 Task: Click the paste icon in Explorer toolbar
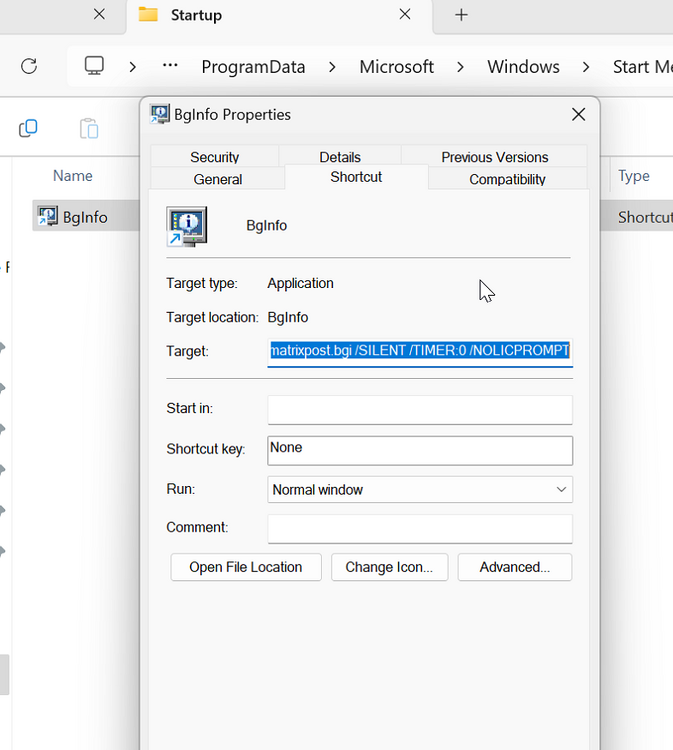pos(89,128)
